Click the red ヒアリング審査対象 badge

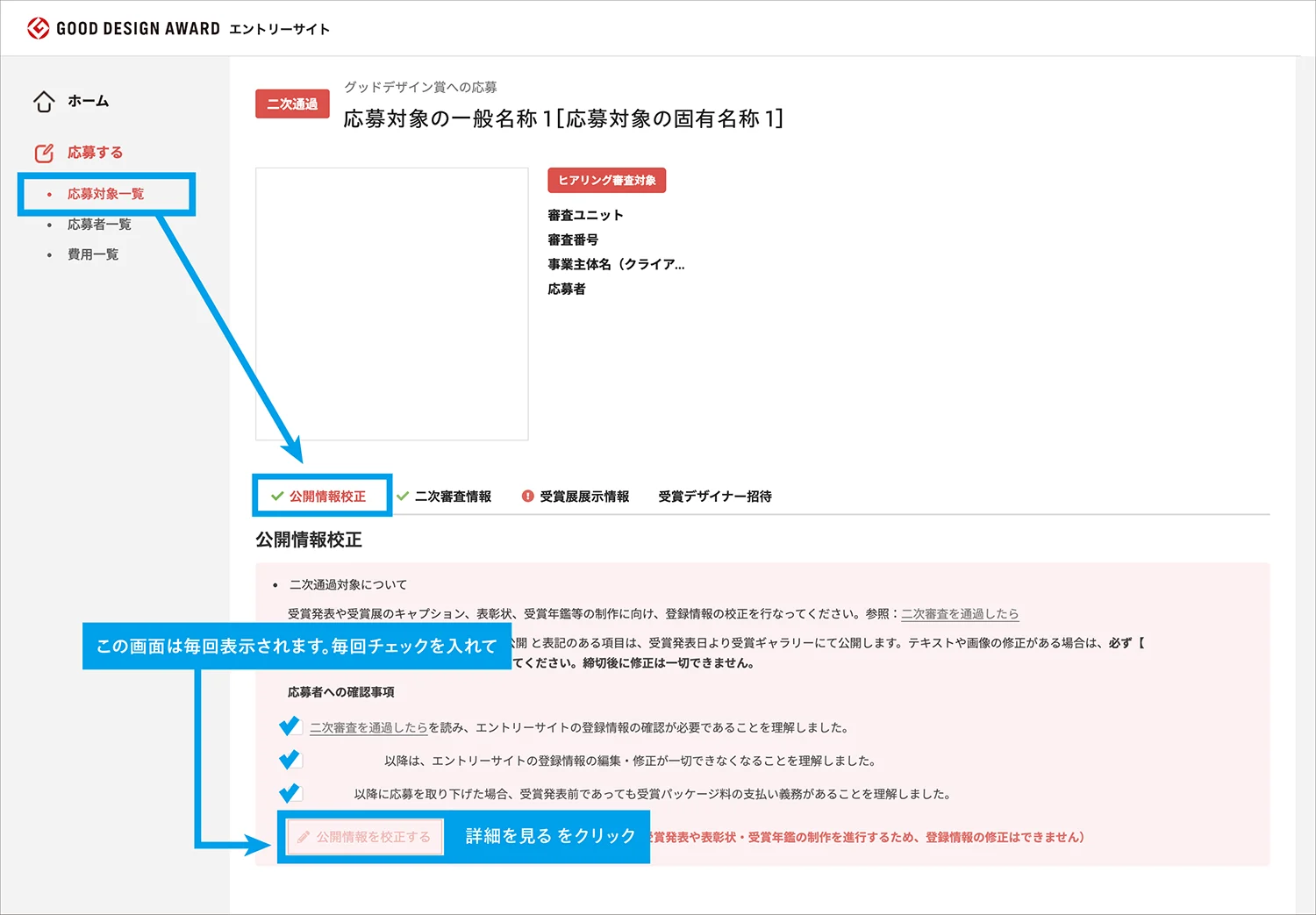[x=606, y=180]
